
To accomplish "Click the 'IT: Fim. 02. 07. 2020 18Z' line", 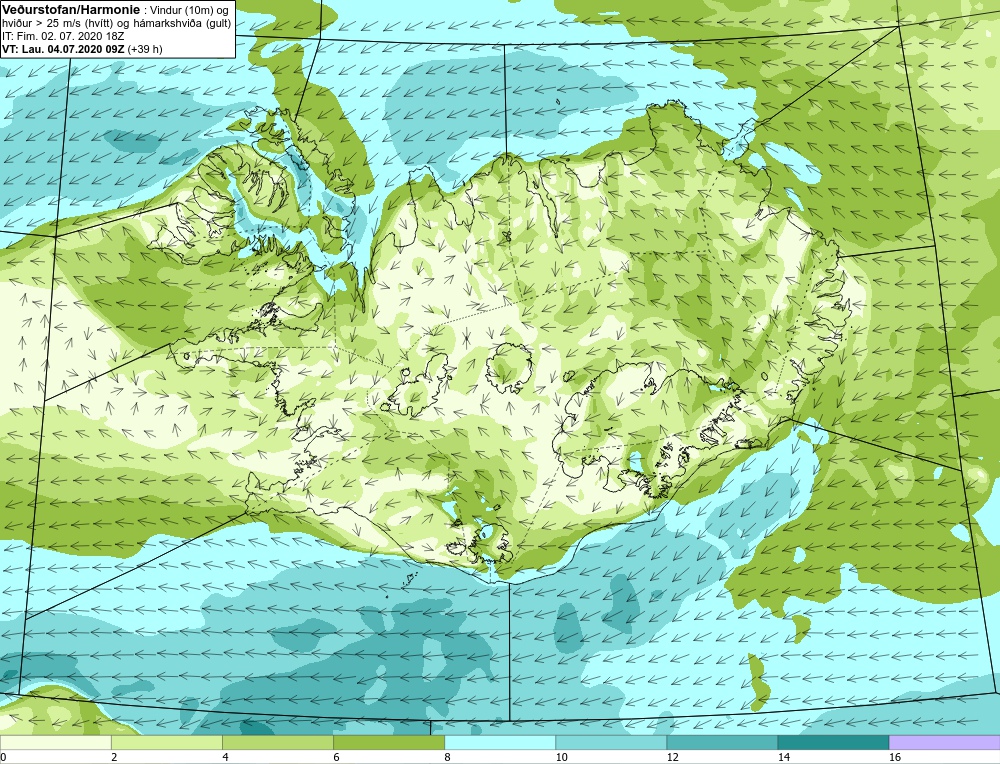I will pyautogui.click(x=63, y=36).
